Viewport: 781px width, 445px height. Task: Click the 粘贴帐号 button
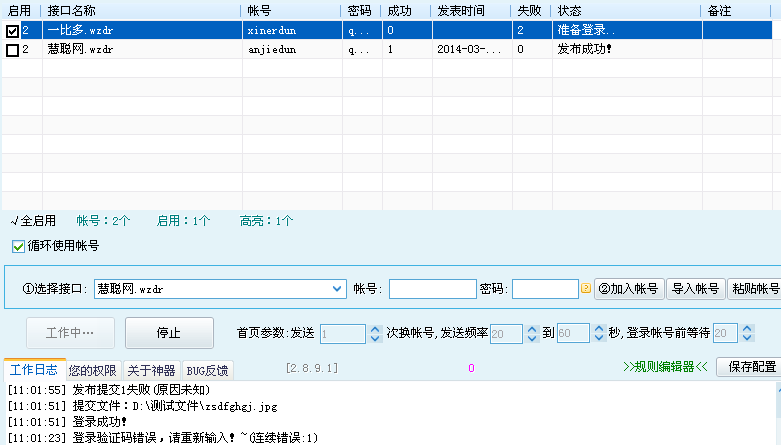pyautogui.click(x=755, y=289)
